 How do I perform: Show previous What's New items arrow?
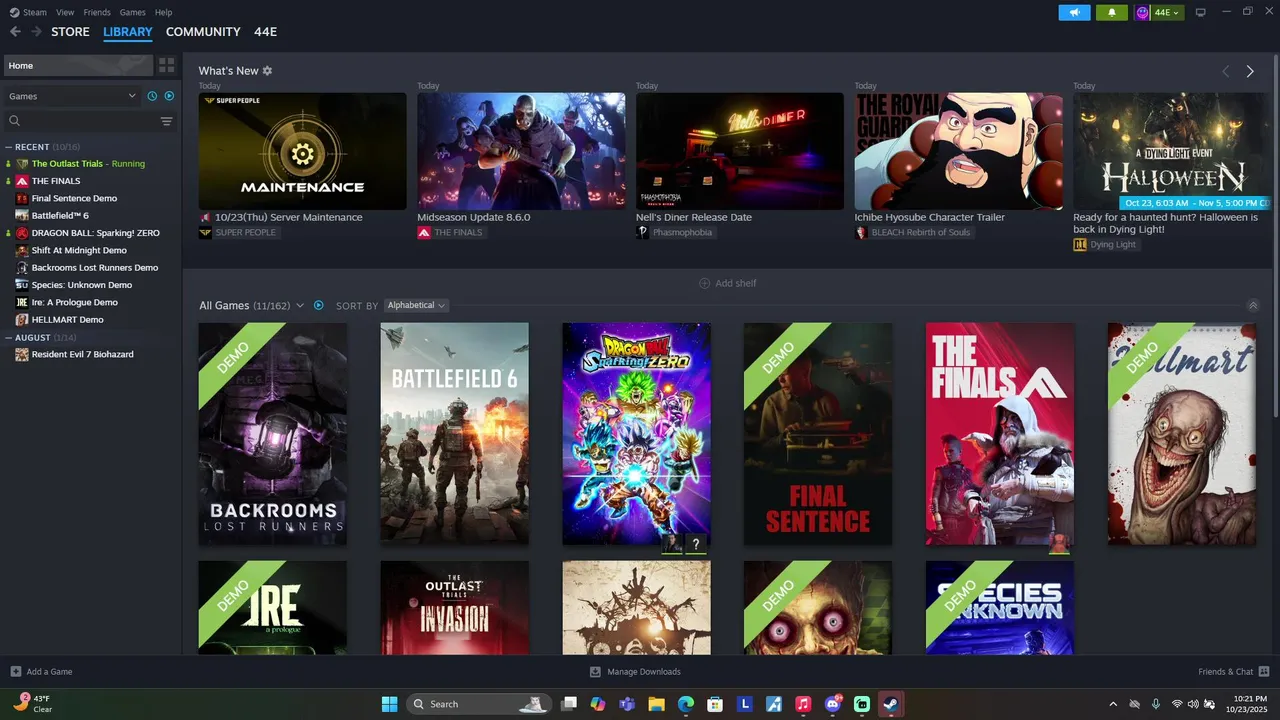point(1225,71)
